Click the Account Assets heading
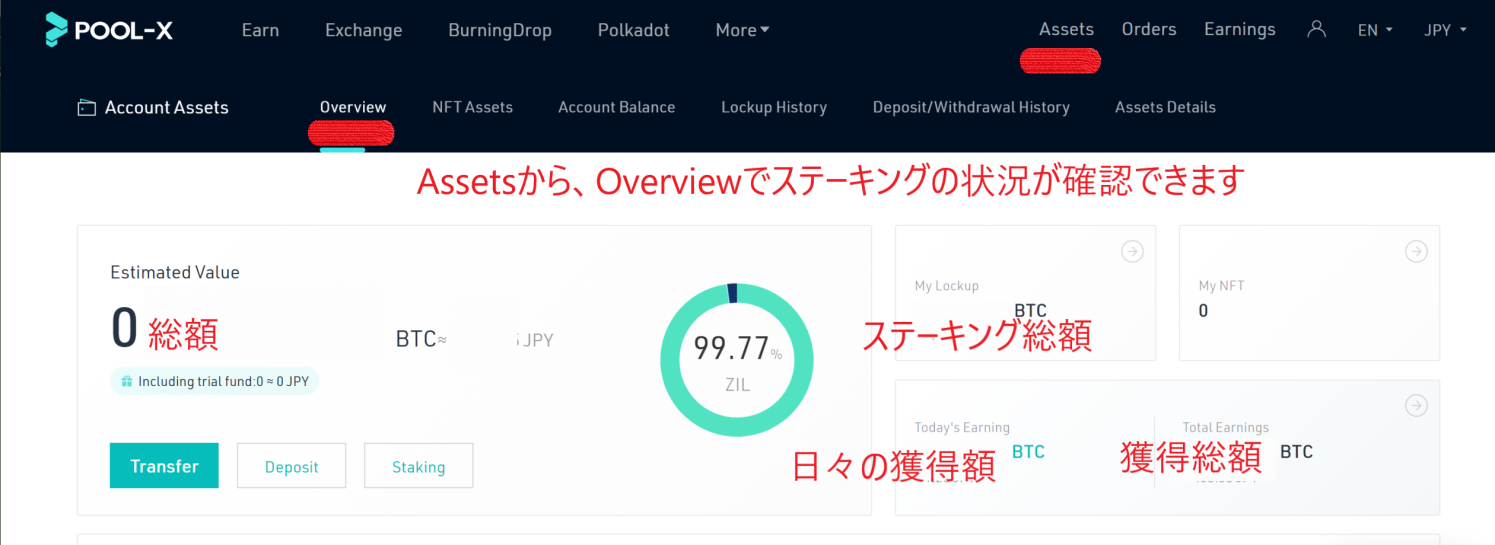 point(167,107)
